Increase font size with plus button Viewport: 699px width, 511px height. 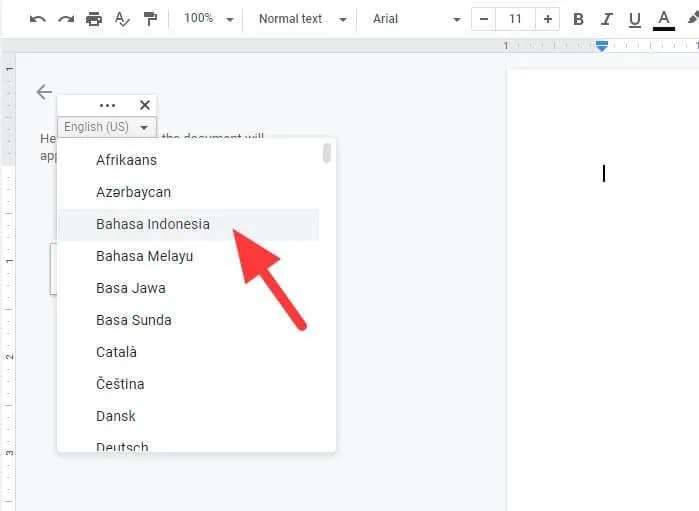point(547,19)
